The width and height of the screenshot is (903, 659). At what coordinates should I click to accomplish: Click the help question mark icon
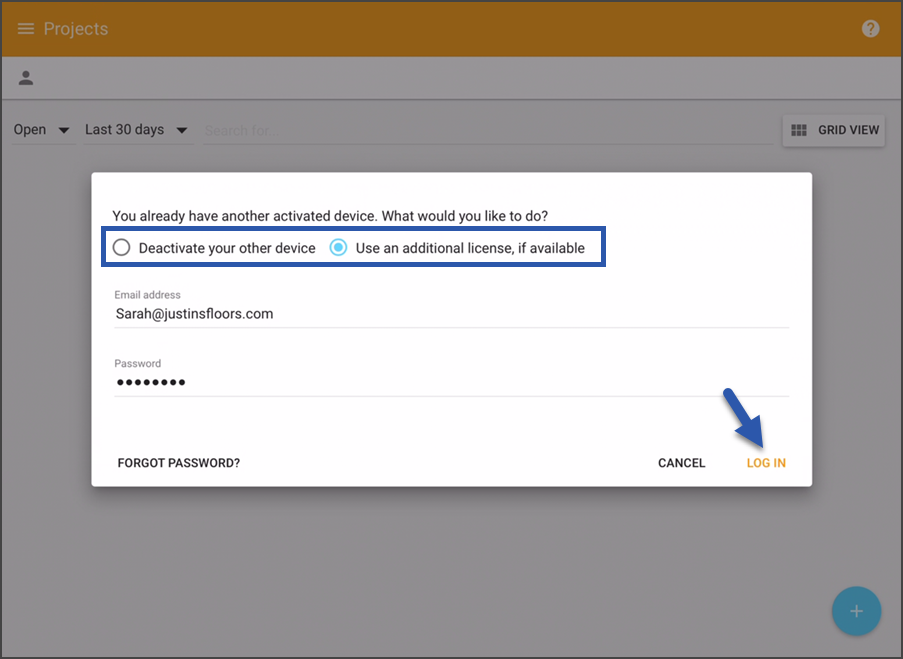(x=870, y=28)
